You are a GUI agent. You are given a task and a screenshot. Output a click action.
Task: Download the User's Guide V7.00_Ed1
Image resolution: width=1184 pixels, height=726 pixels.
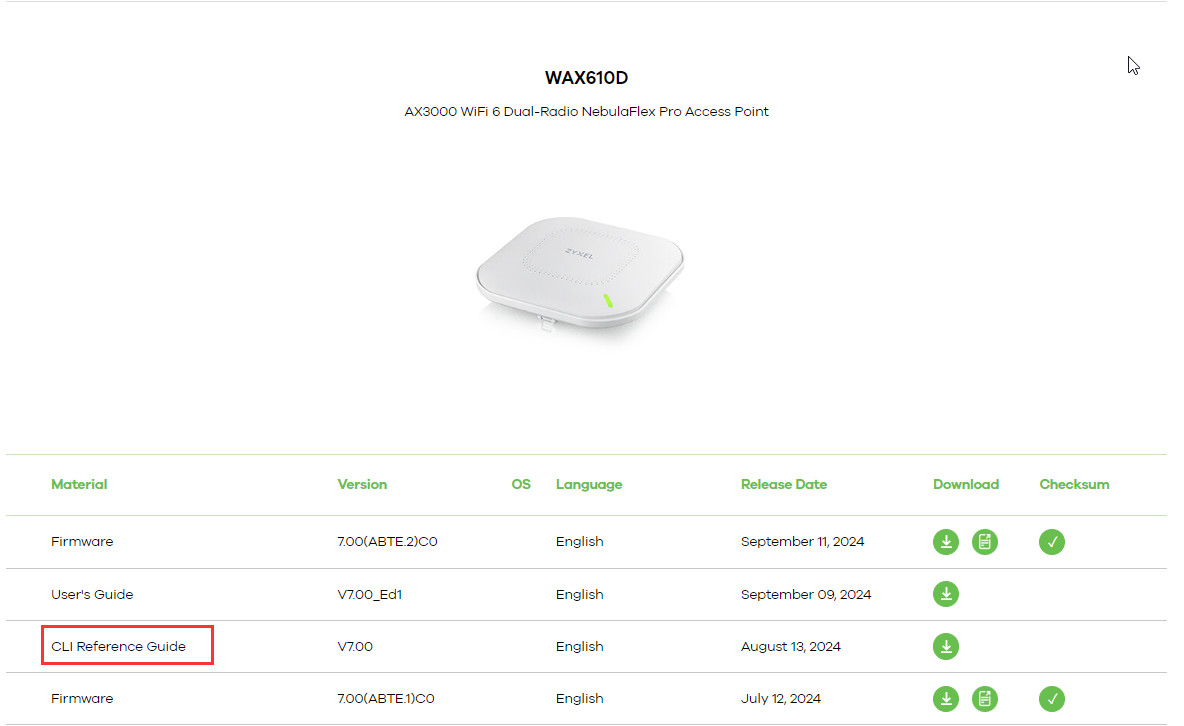point(946,594)
